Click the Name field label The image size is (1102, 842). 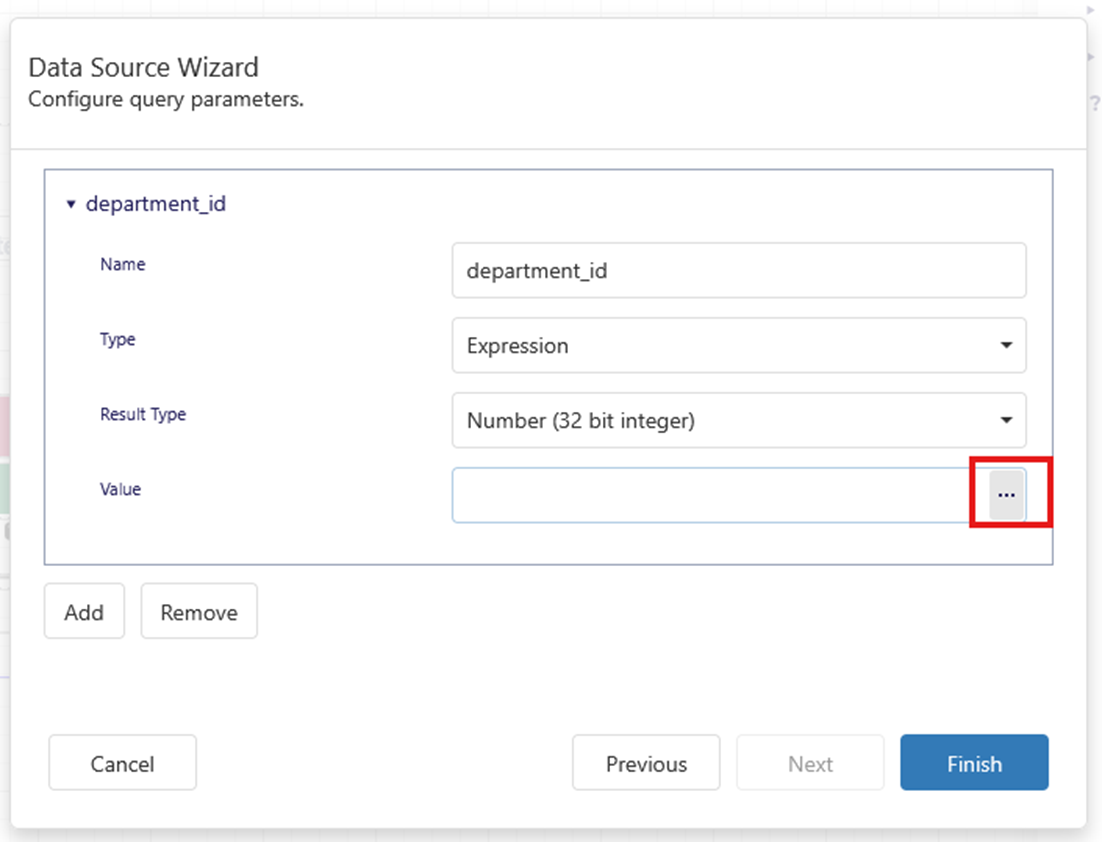[x=123, y=265]
